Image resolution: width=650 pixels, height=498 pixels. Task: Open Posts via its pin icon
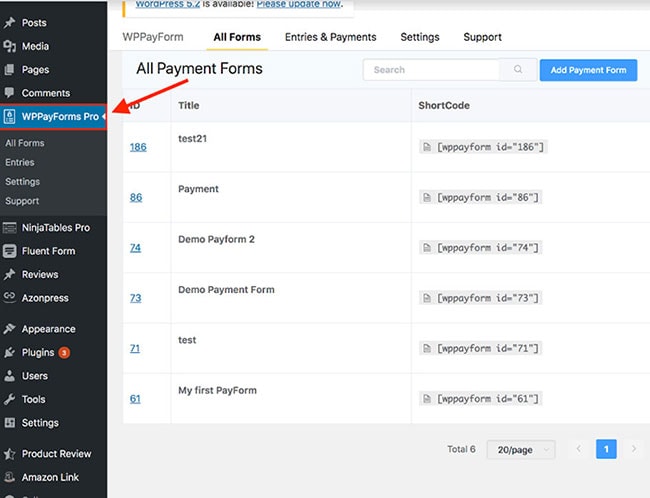tap(9, 22)
